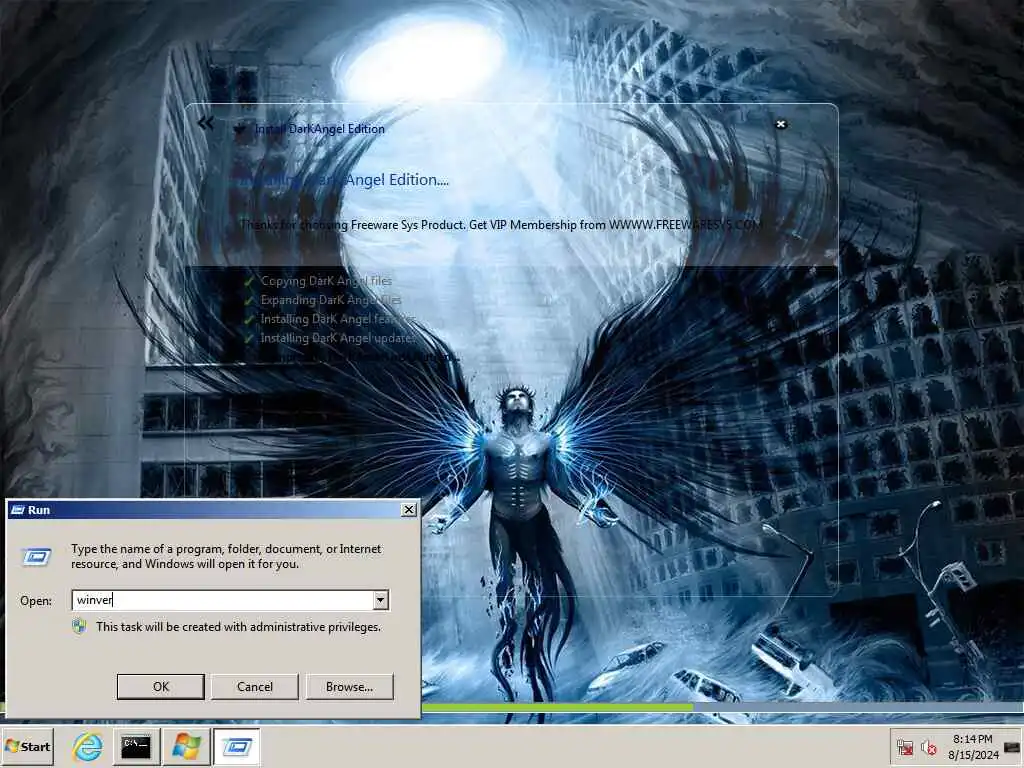Click the Run program icon beside description
Image resolution: width=1024 pixels, height=768 pixels.
coord(37,557)
